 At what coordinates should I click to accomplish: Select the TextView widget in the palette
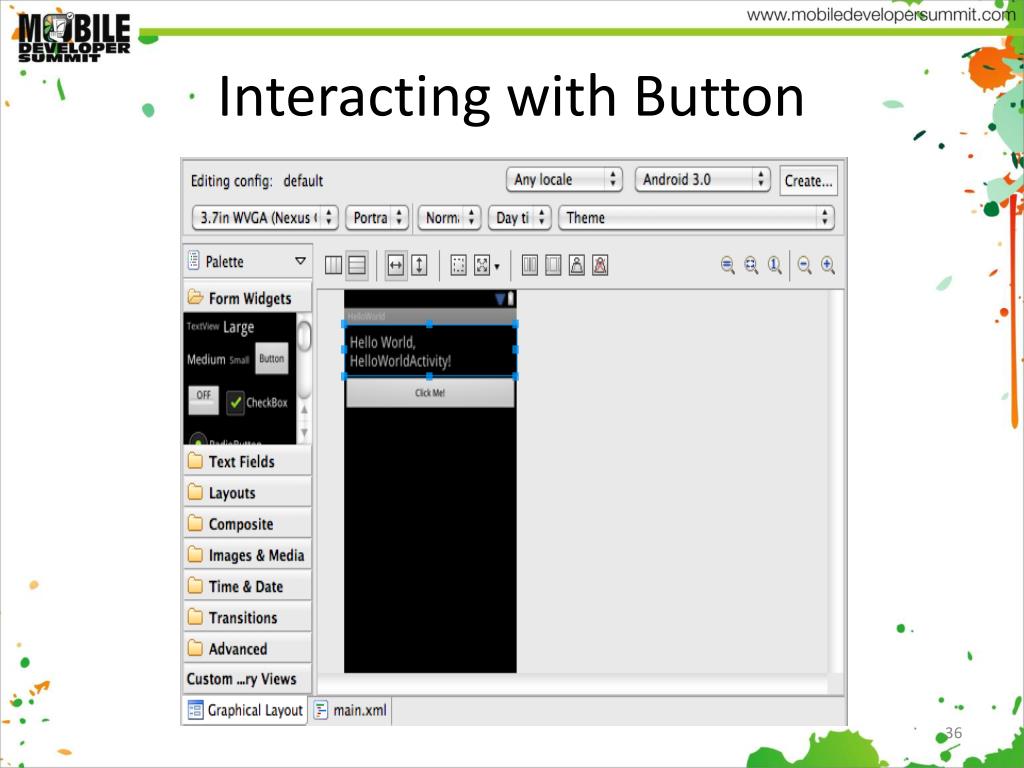pos(202,327)
